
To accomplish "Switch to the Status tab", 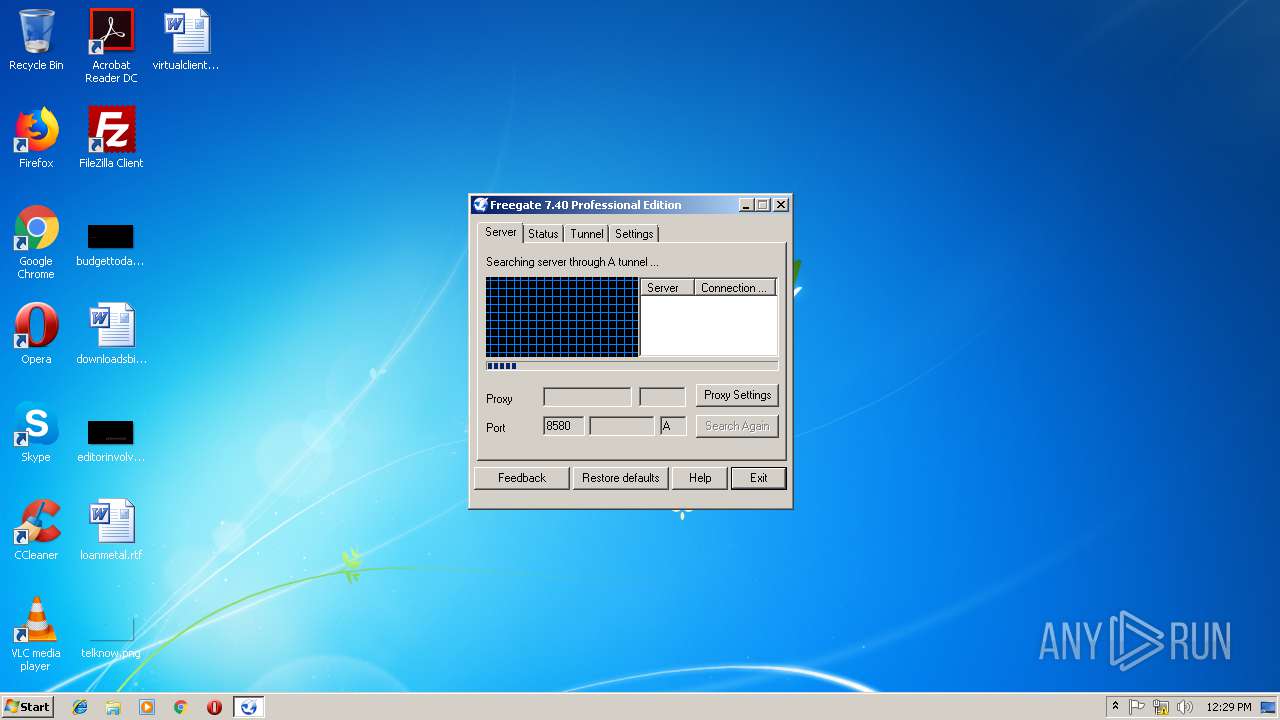I will [543, 234].
